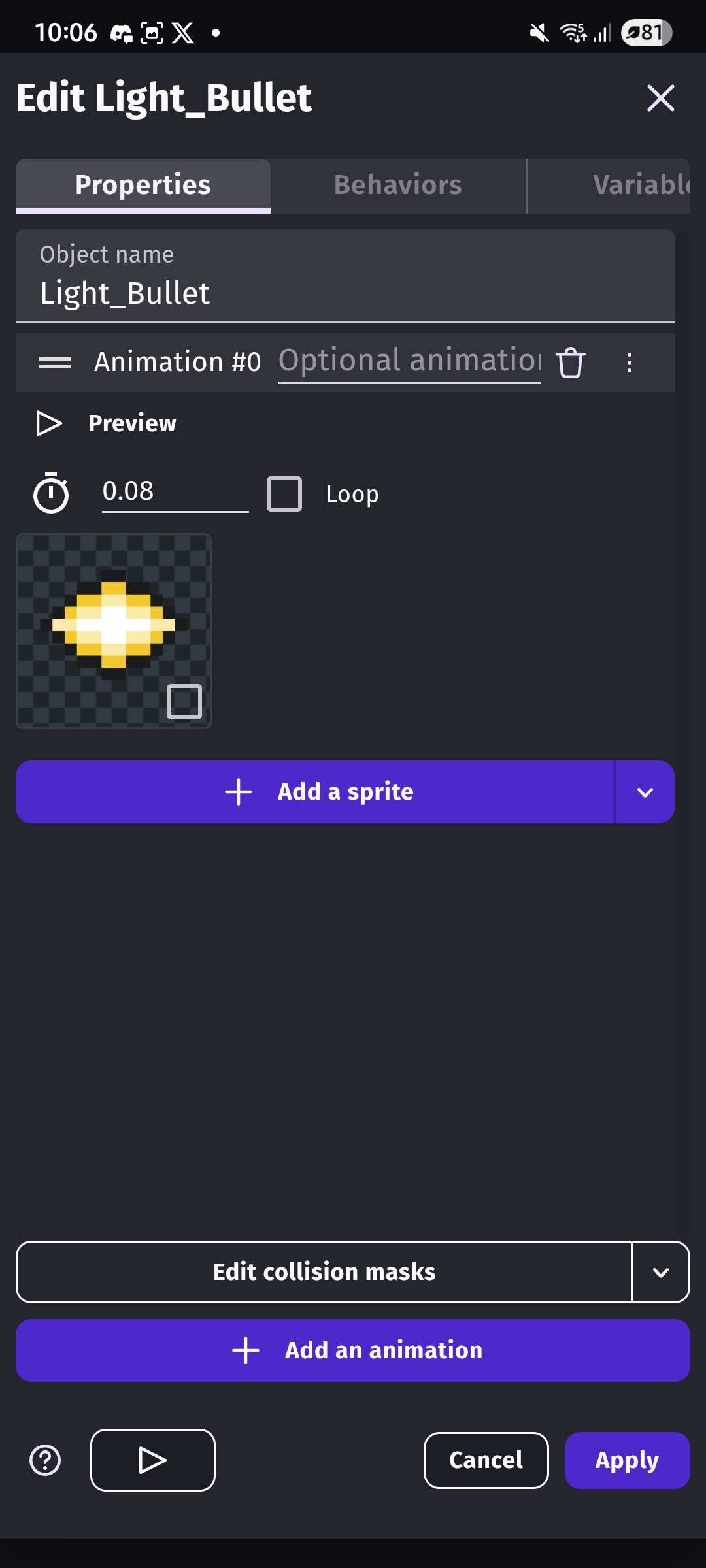Select the Properties tab
This screenshot has width=706, height=1568.
pyautogui.click(x=143, y=186)
